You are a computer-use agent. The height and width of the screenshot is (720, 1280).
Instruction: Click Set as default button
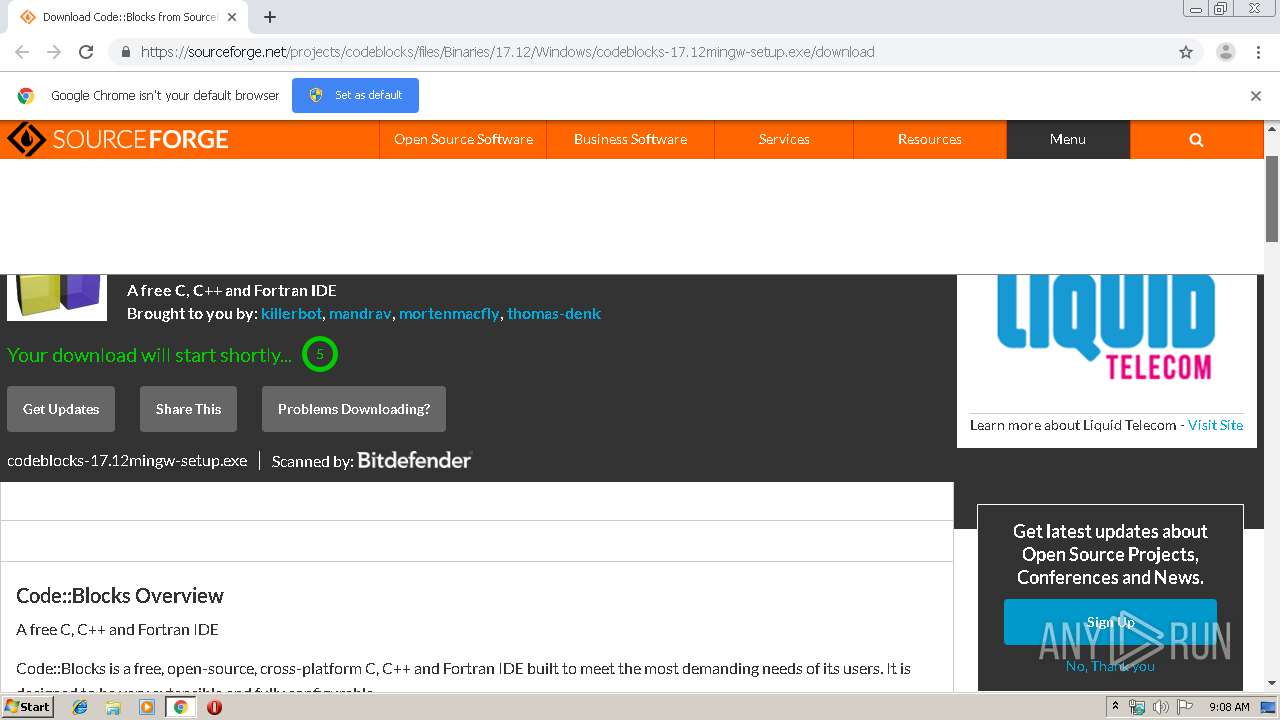(355, 95)
